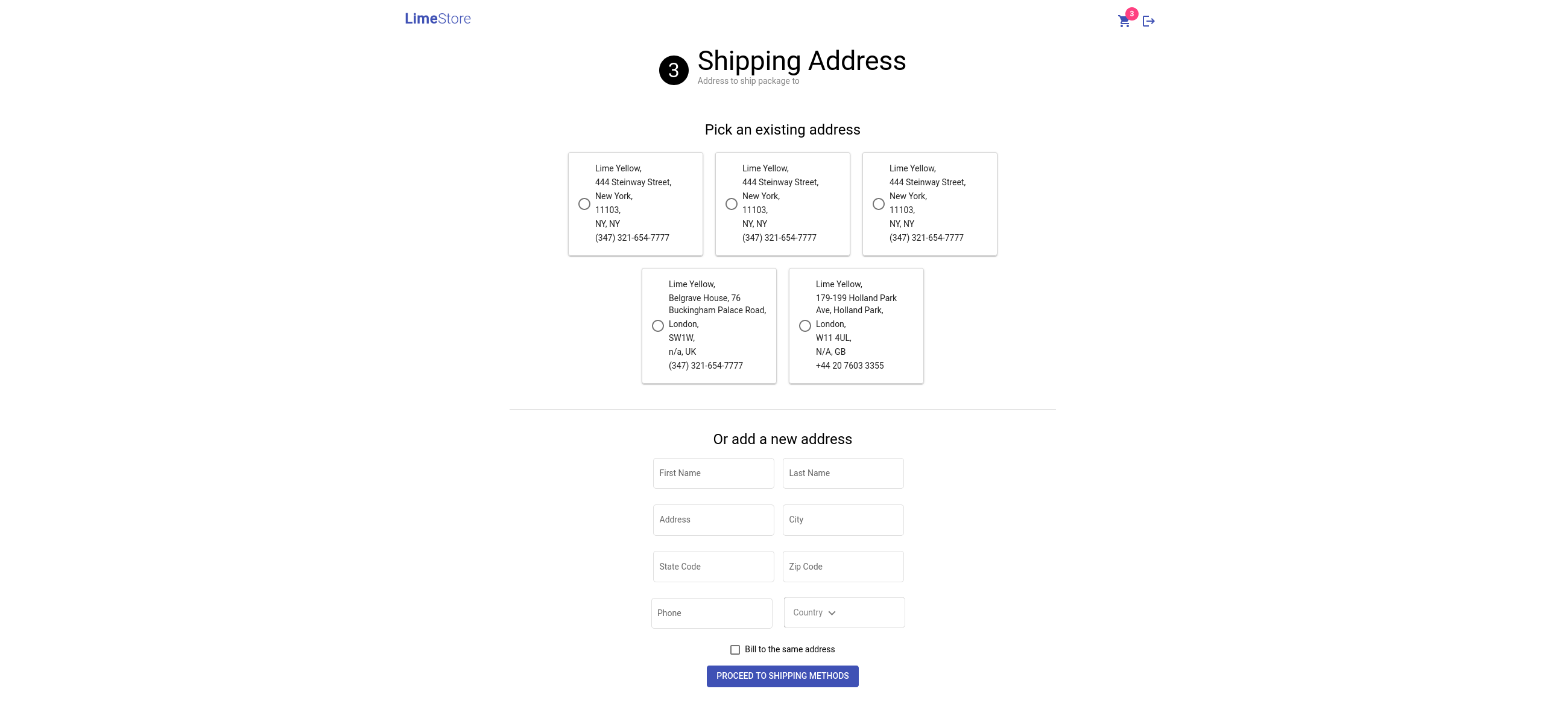Choose the Belgrave House London address
The width and height of the screenshot is (1568, 712).
657,325
